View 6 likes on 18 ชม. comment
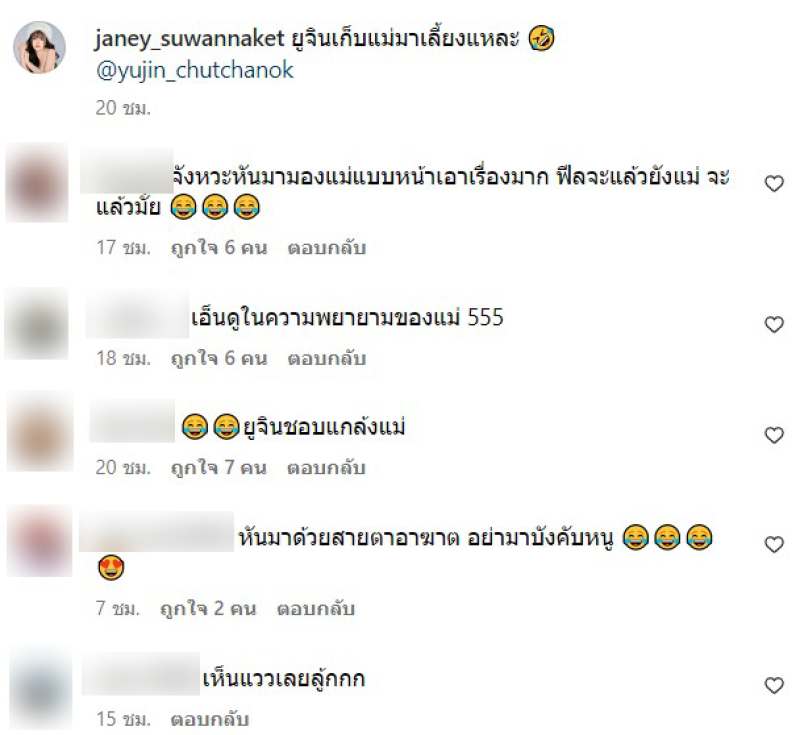The height and width of the screenshot is (735, 800). [219, 359]
